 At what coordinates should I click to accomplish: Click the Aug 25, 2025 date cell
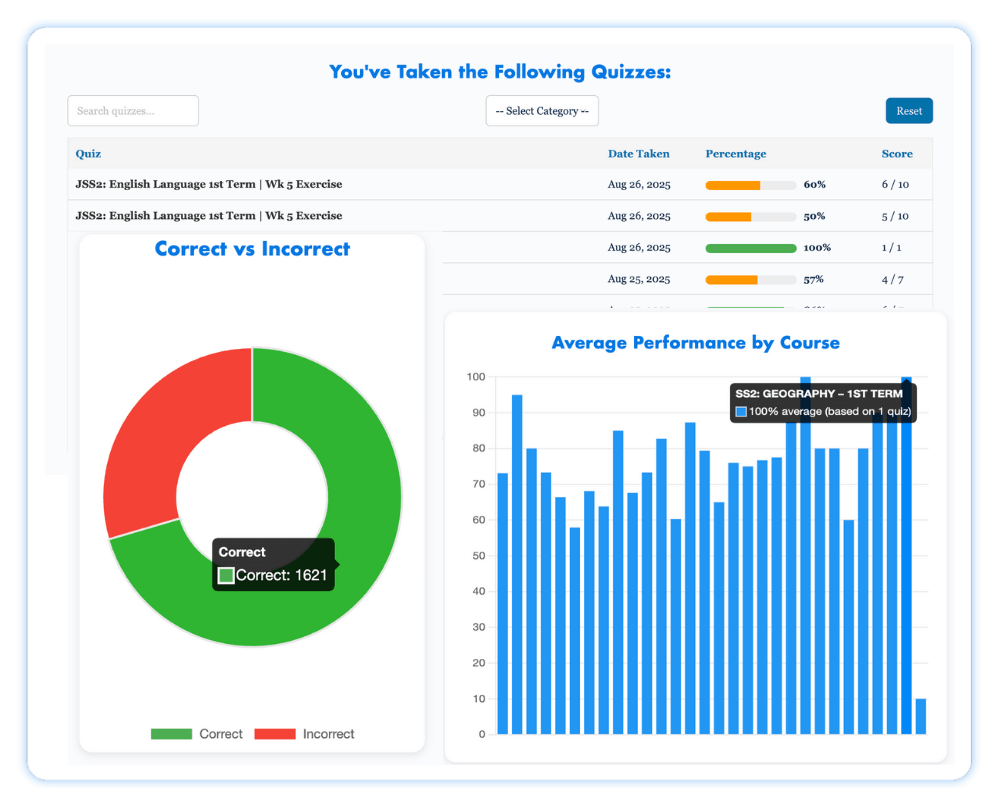click(x=638, y=280)
